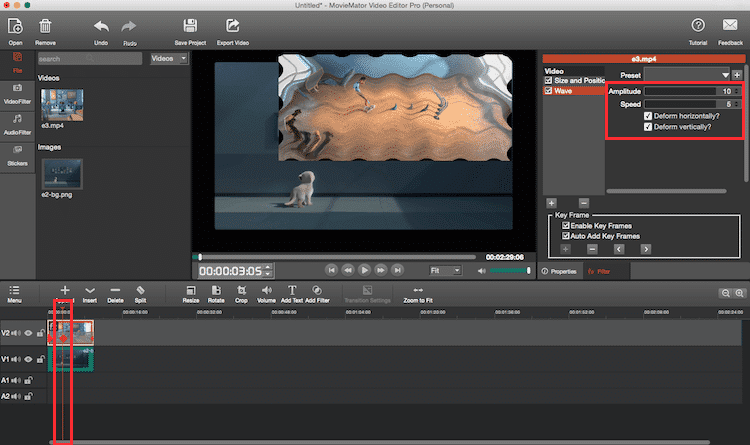Screen dimensions: 750x445
Task: Skip to start of video
Action: click(x=331, y=270)
